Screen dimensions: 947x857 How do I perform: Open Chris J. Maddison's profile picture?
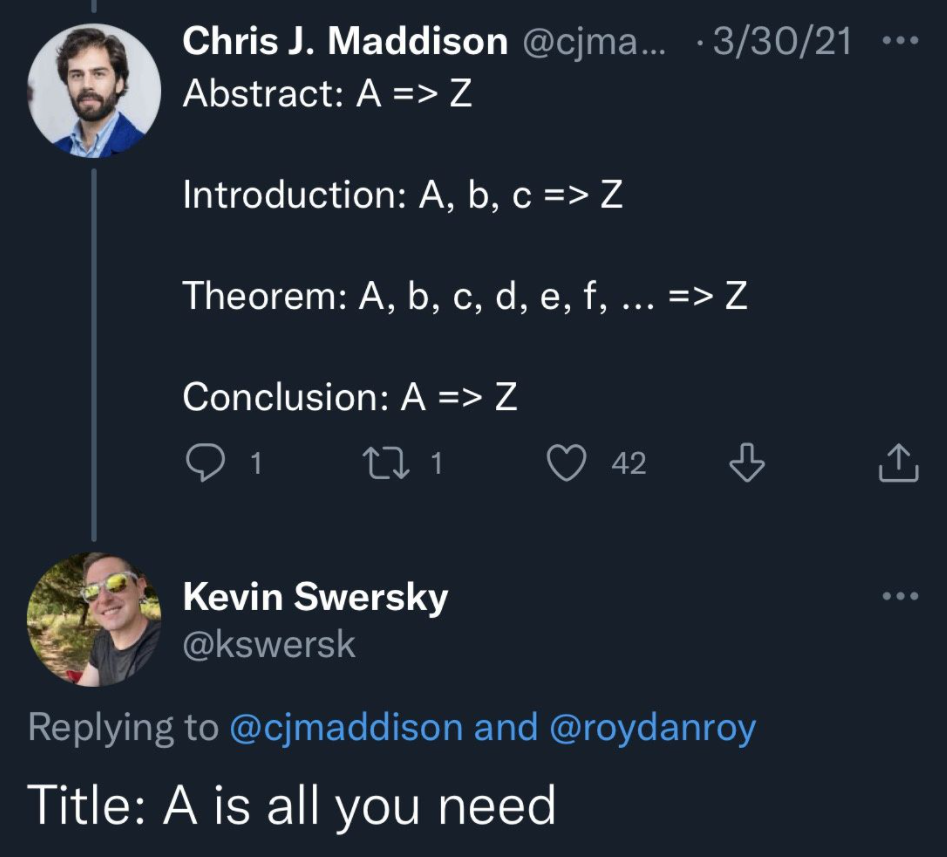pyautogui.click(x=94, y=90)
